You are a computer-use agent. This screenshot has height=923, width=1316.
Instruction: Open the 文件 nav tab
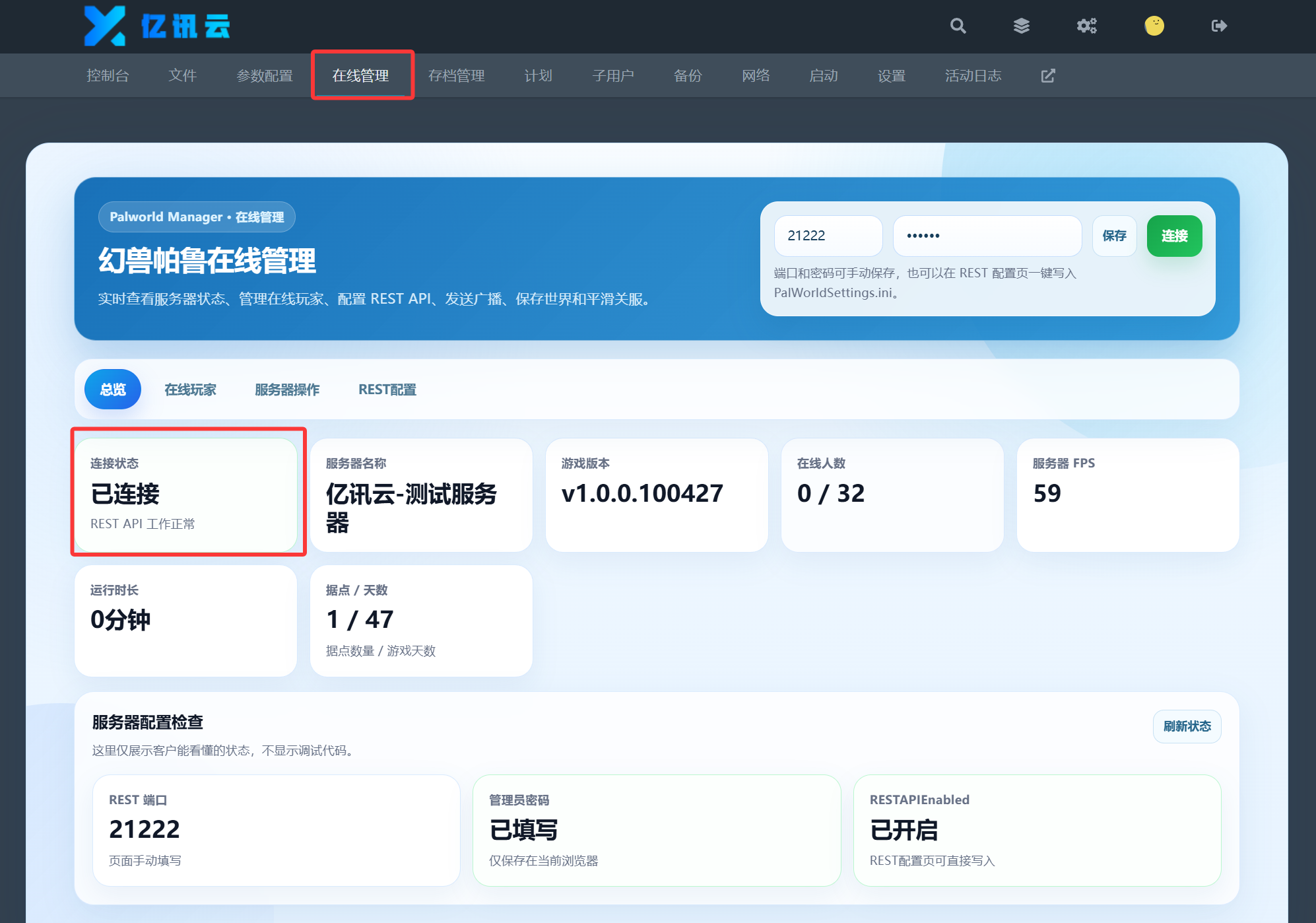[x=183, y=76]
